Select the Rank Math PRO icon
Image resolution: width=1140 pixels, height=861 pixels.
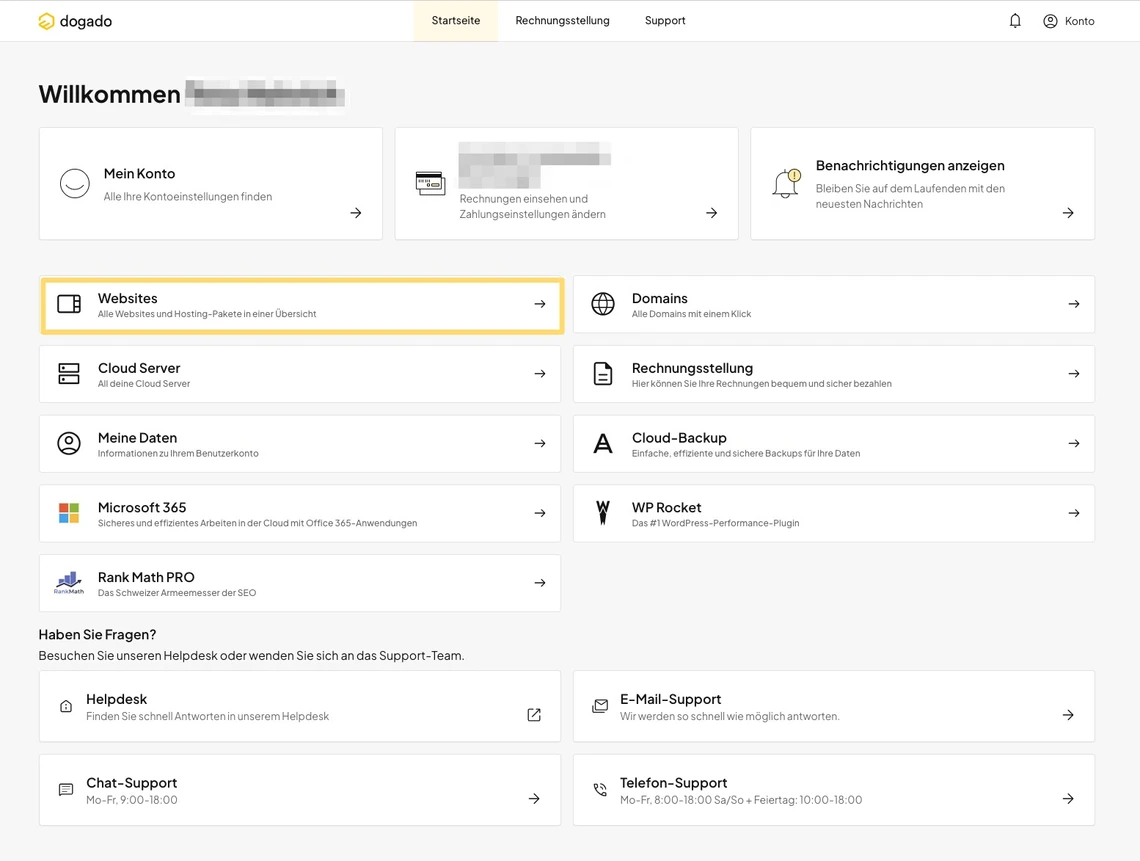coord(68,583)
